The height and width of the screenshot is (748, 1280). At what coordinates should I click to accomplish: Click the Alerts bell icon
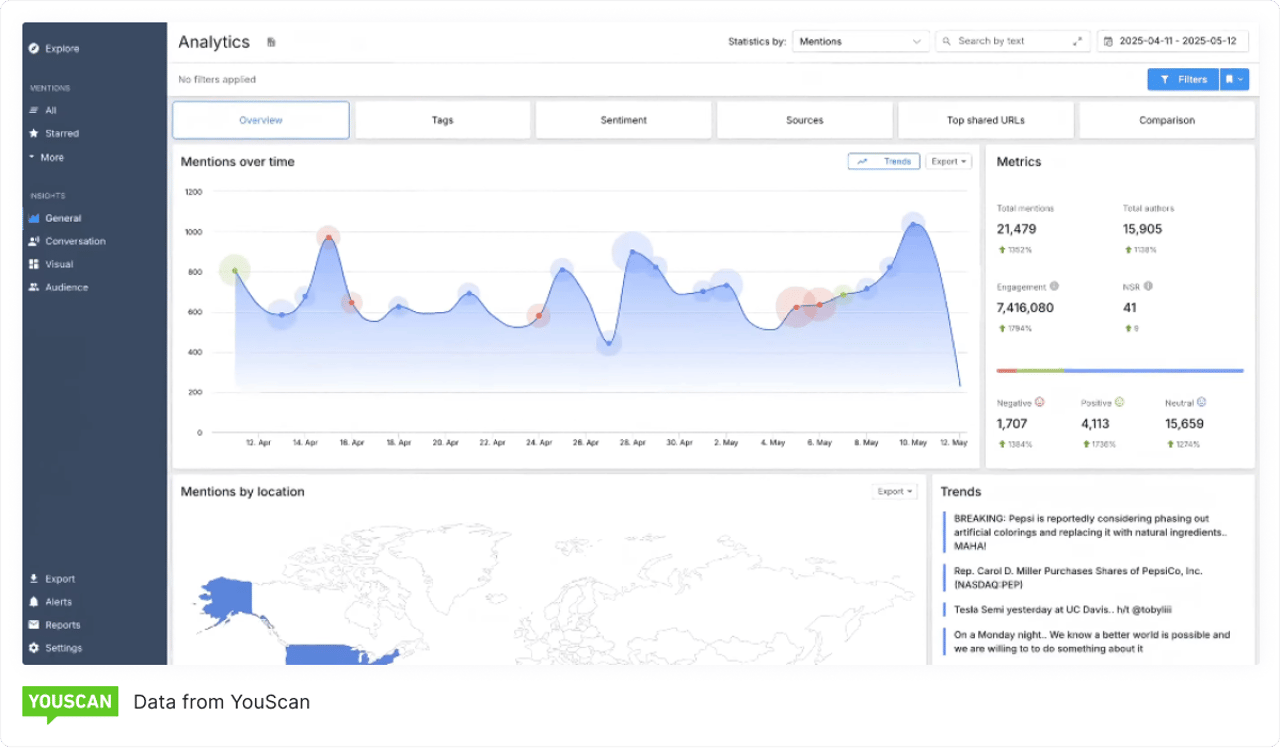click(x=34, y=602)
